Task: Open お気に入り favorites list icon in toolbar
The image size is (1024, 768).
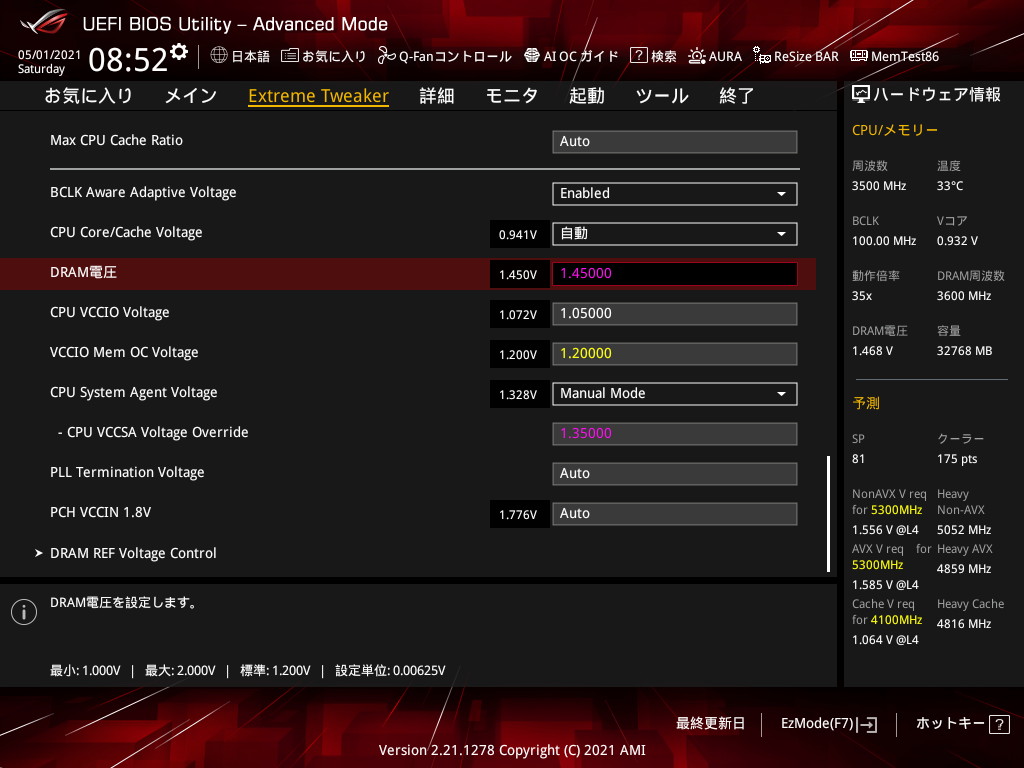Action: [290, 56]
